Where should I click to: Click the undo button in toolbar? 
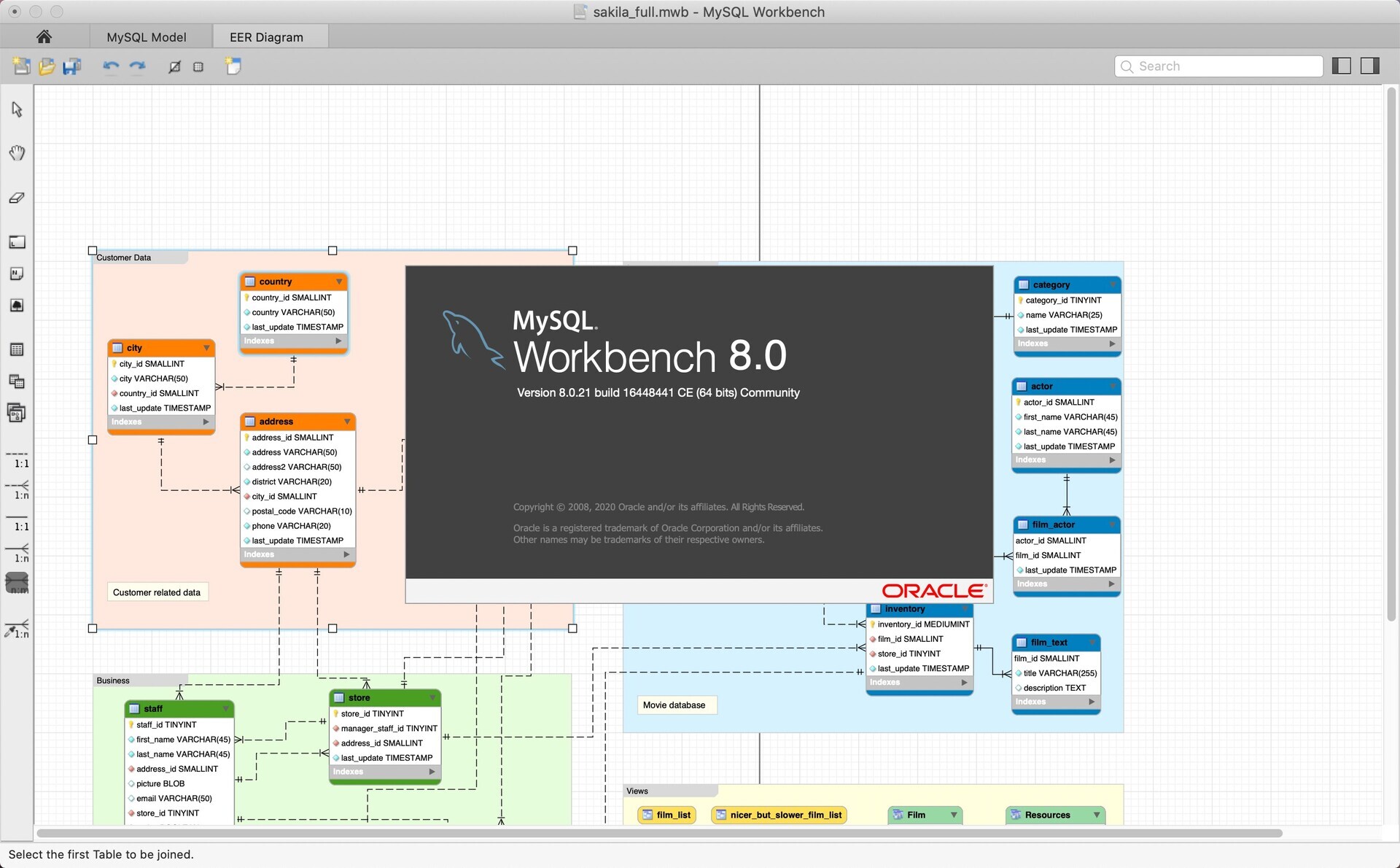click(x=110, y=66)
